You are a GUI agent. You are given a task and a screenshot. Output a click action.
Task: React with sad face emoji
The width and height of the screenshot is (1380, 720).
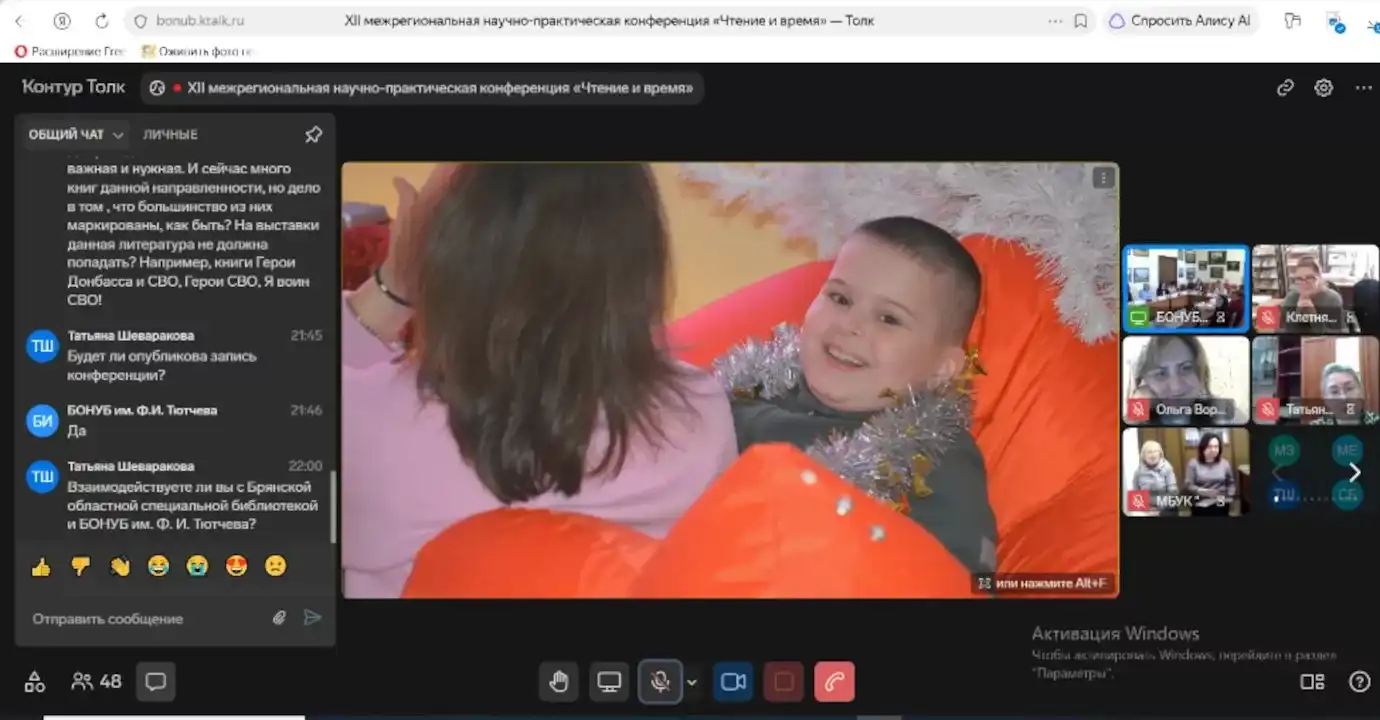[275, 566]
